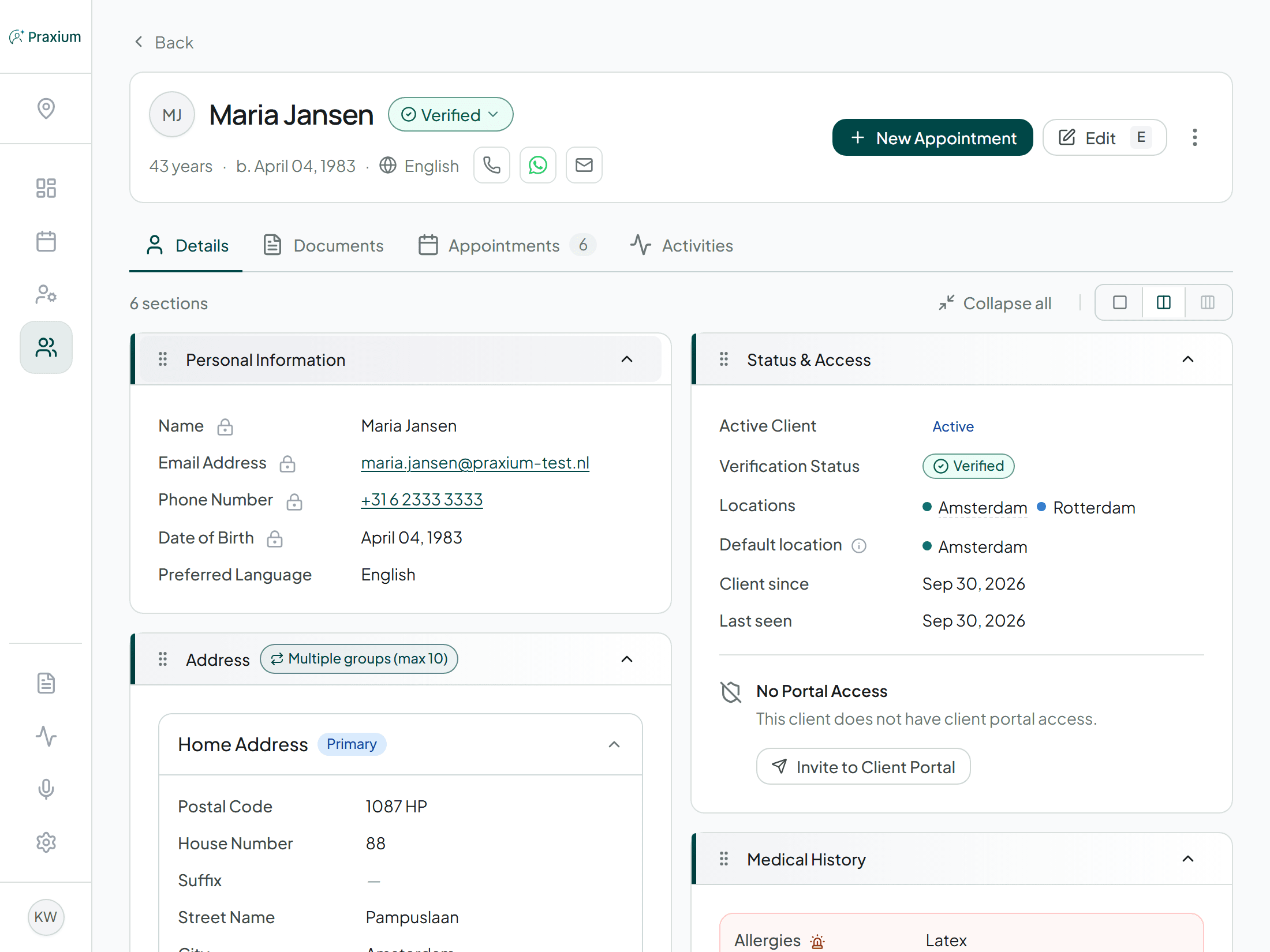Click Invite to Client Portal

pos(864,767)
